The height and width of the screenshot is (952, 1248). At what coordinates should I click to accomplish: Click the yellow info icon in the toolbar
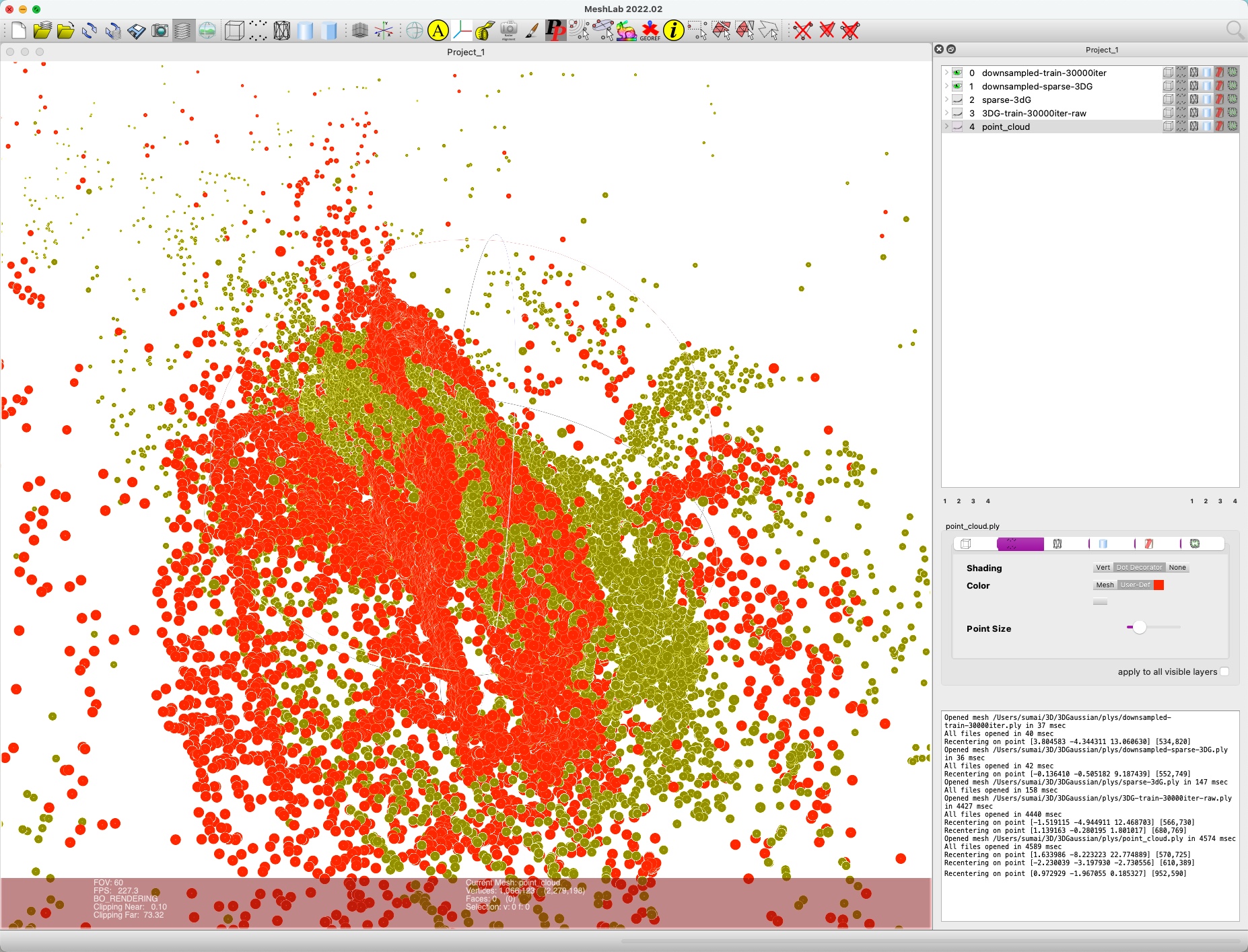point(675,30)
